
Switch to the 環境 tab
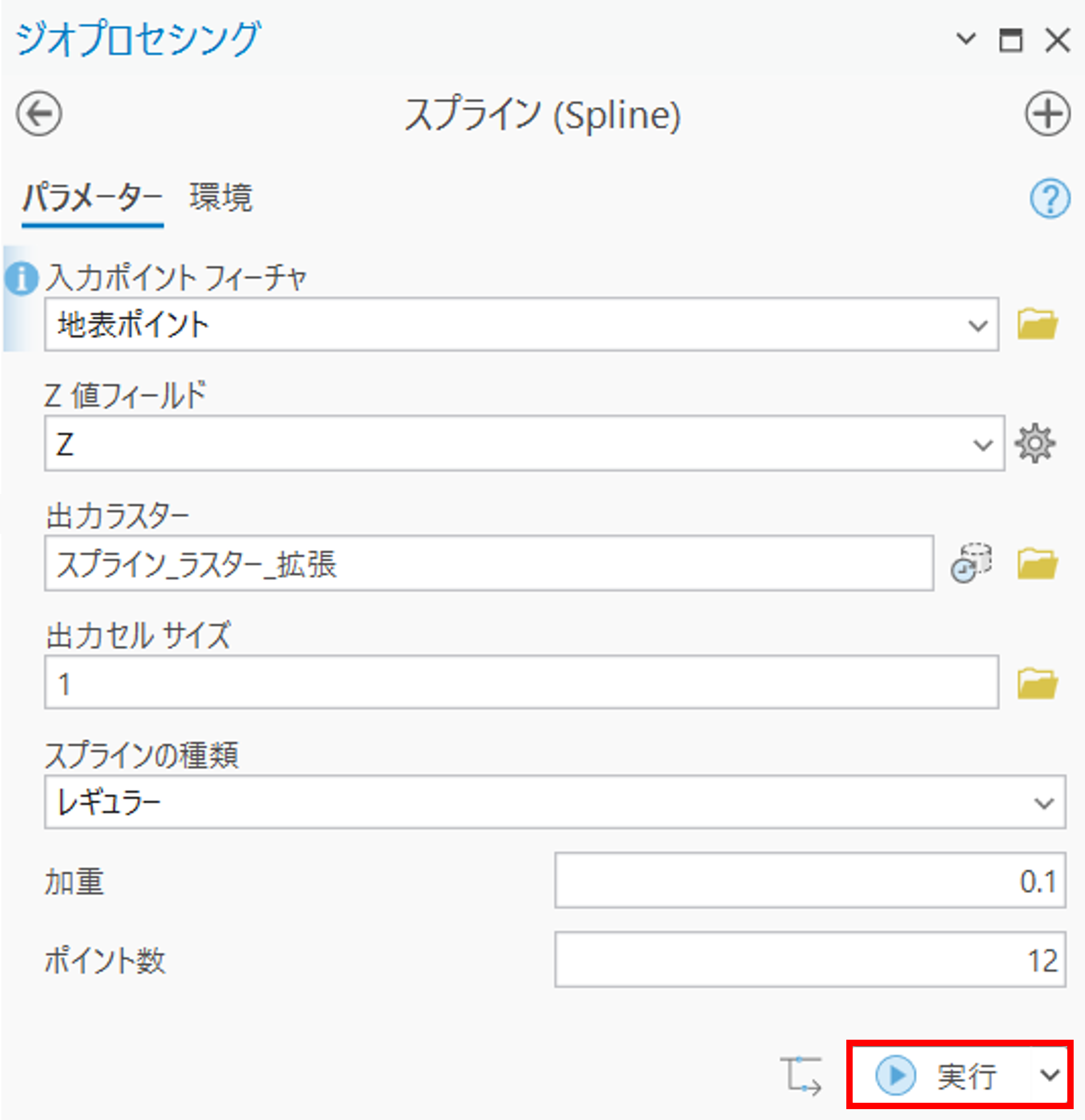click(221, 198)
